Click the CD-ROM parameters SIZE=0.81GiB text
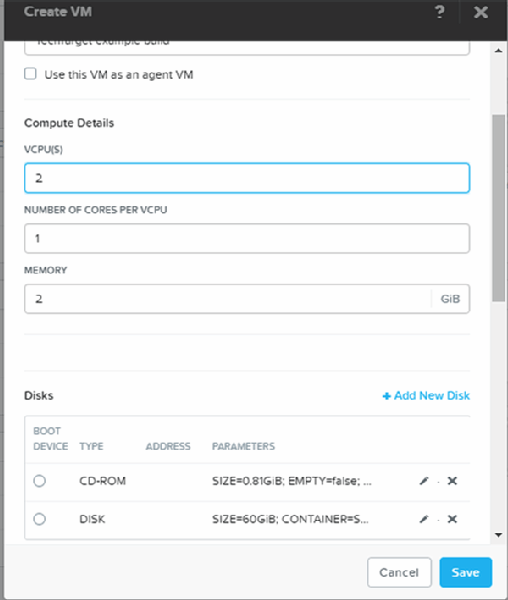Image resolution: width=508 pixels, height=600 pixels. point(292,481)
